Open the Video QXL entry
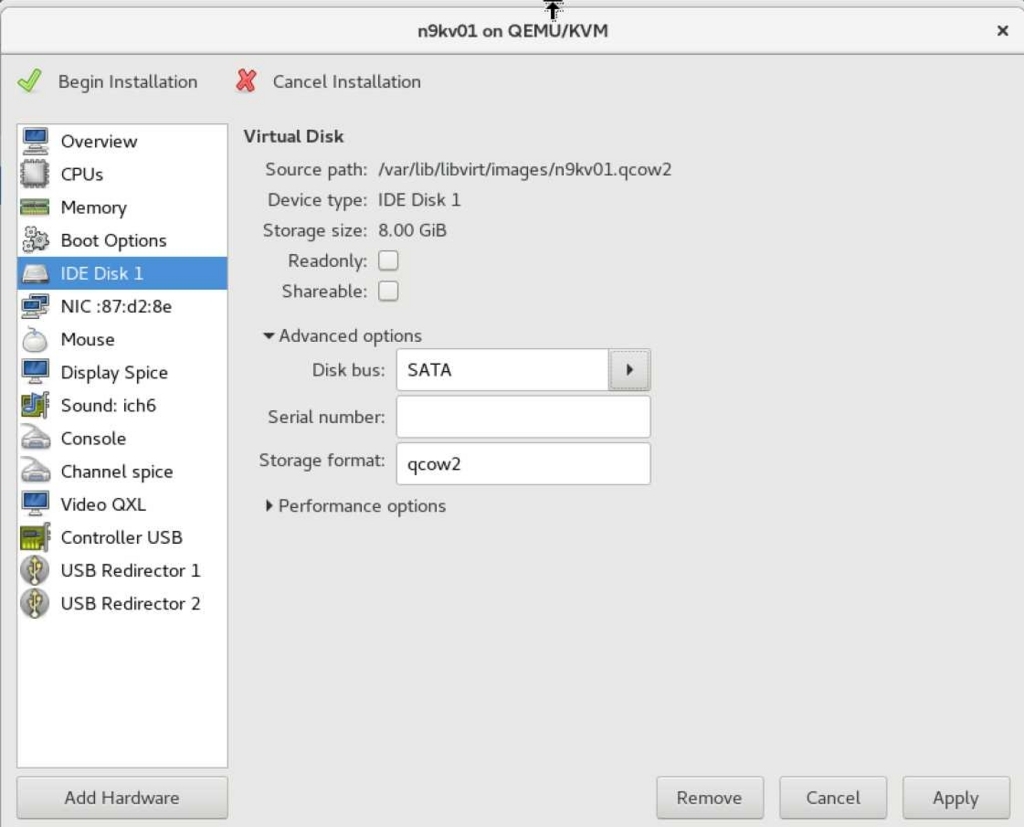 pyautogui.click(x=122, y=504)
